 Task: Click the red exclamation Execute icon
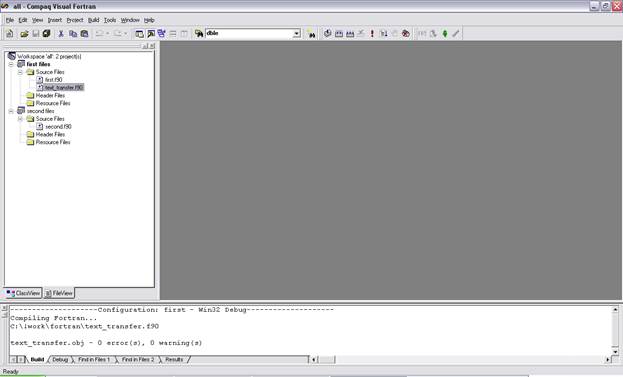(x=372, y=34)
